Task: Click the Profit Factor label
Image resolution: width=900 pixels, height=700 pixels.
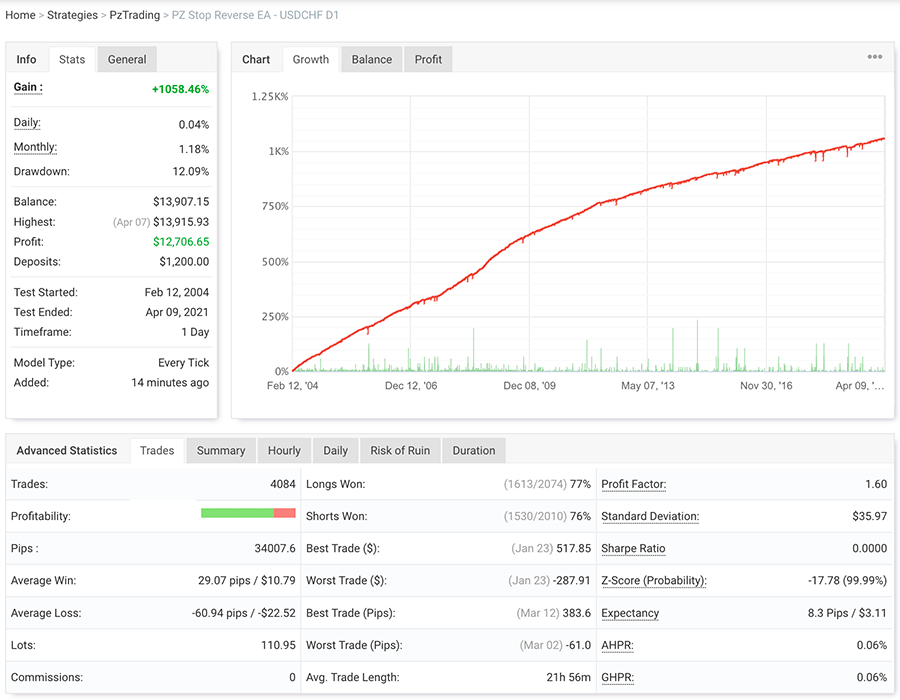Action: pyautogui.click(x=634, y=484)
